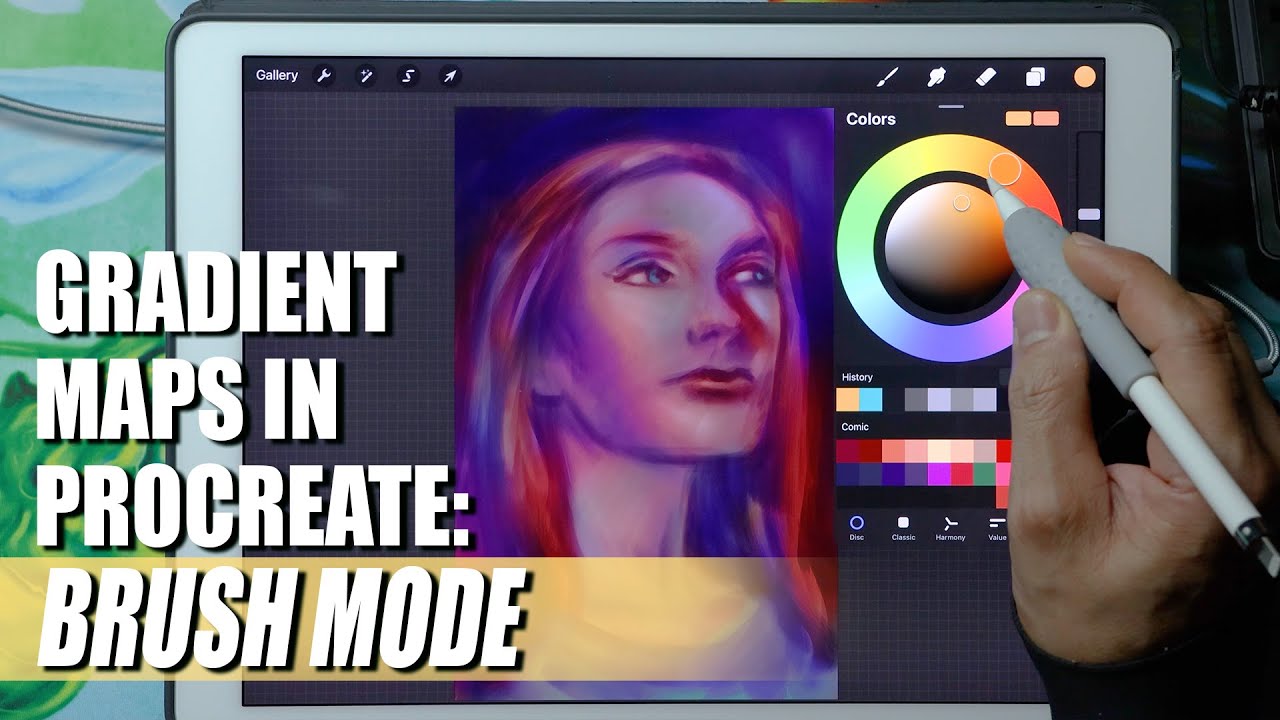Return to Gallery

(277, 75)
